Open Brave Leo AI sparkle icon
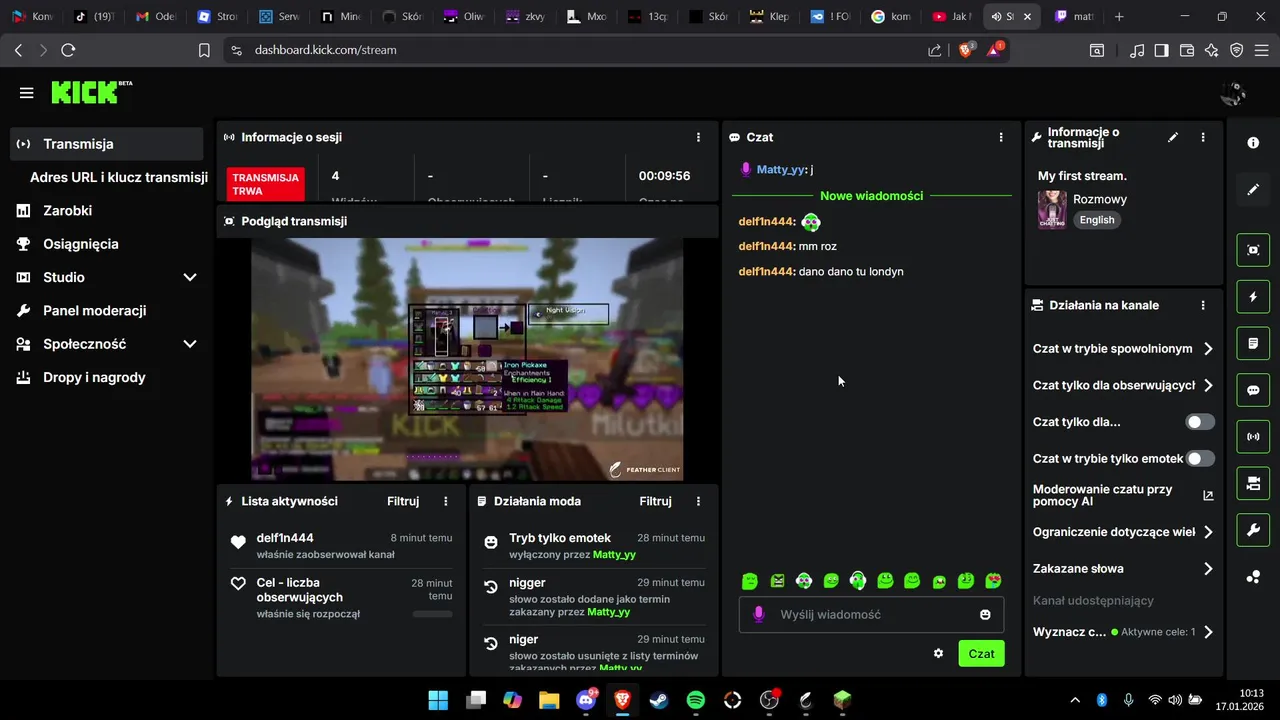The image size is (1280, 720). coord(1212,50)
